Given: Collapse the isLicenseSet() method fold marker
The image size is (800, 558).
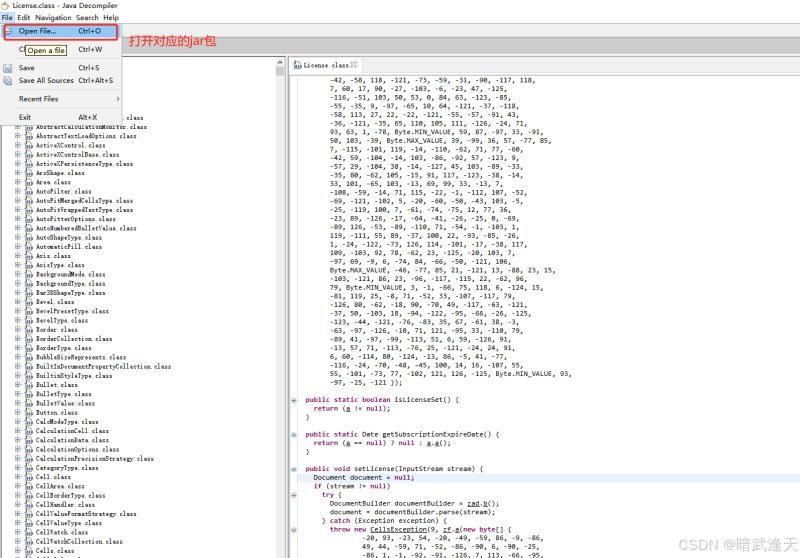Looking at the screenshot, I should tap(294, 400).
